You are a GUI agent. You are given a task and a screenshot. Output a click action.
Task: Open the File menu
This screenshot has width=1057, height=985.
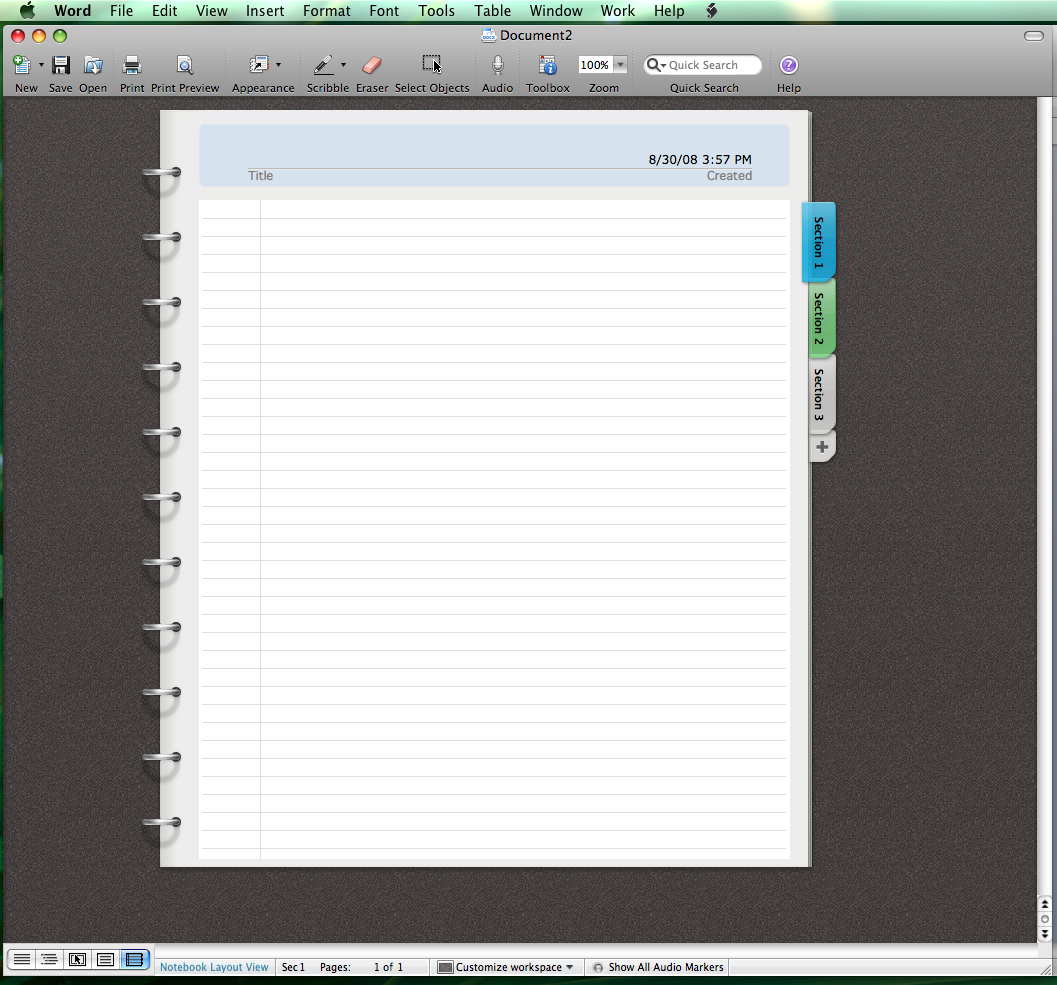click(121, 11)
